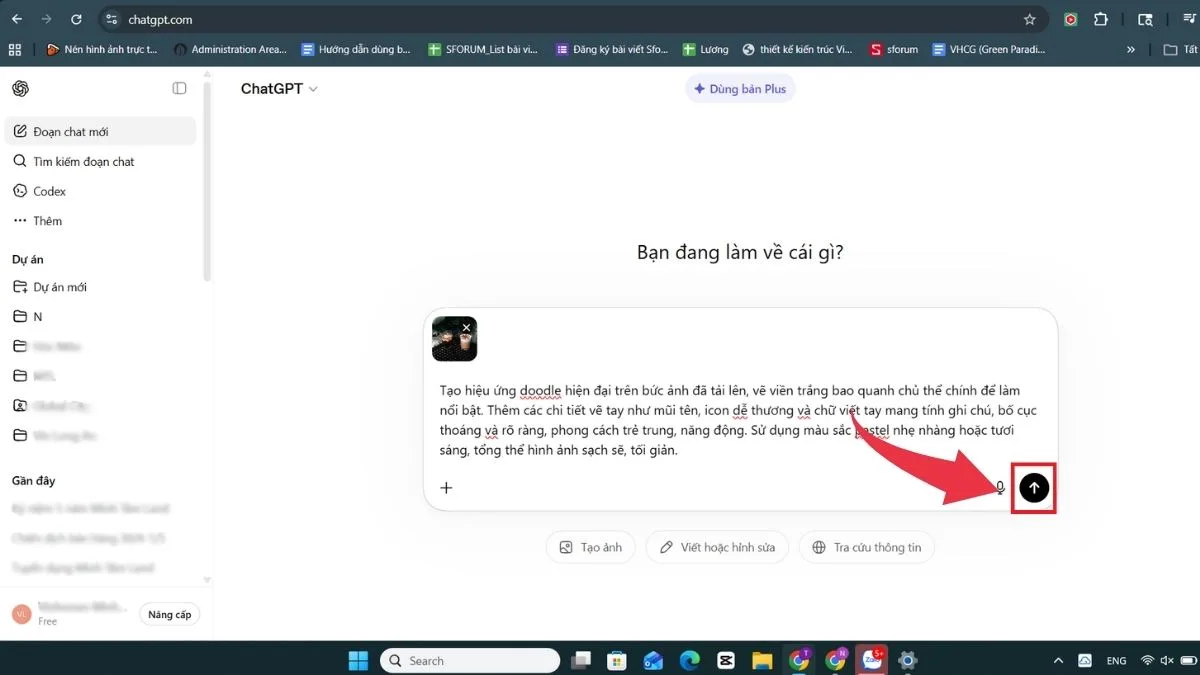Open the Đăng ký bài viết Sfo... bookmark
Viewport: 1200px width, 675px height.
coord(612,49)
